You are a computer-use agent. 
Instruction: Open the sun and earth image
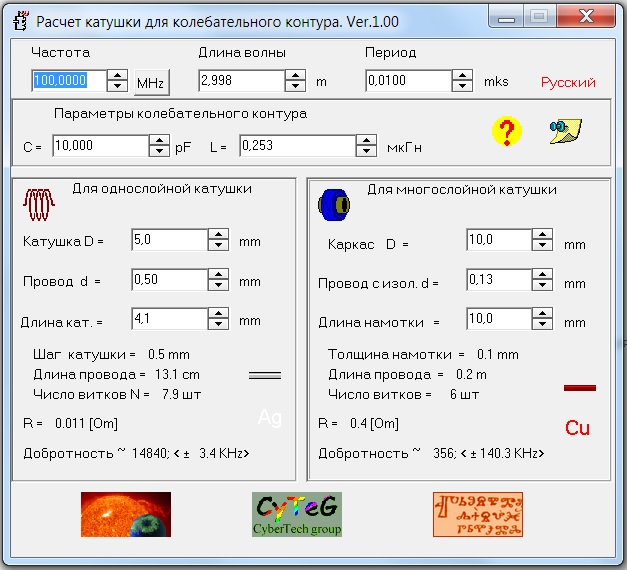pyautogui.click(x=125, y=514)
